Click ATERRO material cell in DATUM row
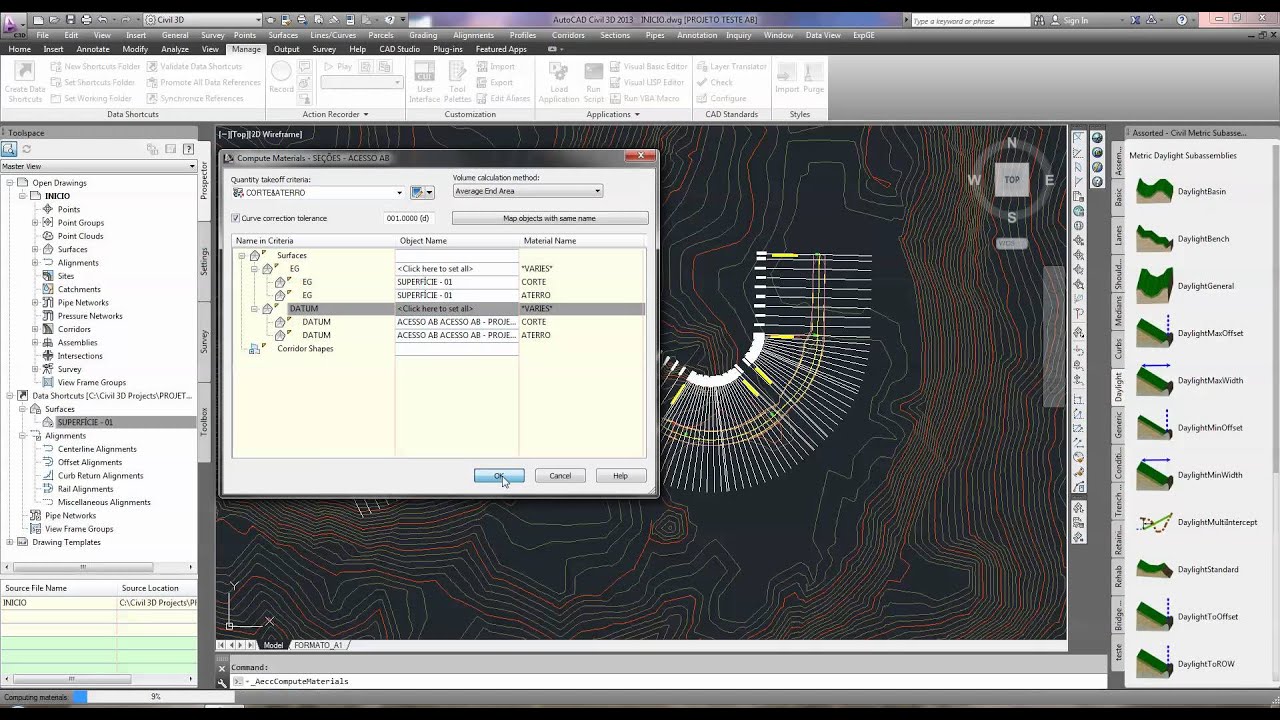 click(x=536, y=335)
